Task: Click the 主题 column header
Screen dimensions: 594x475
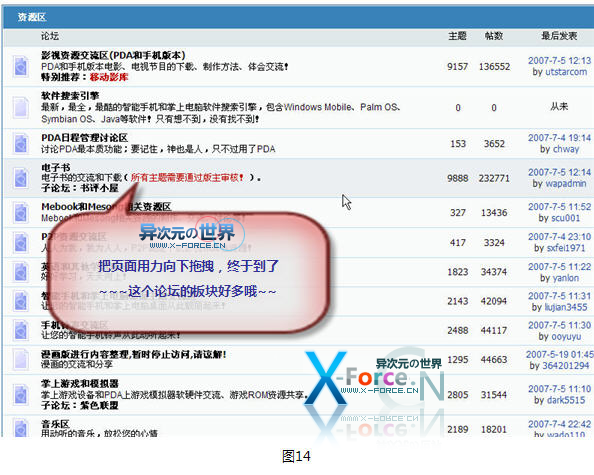Action: (458, 36)
